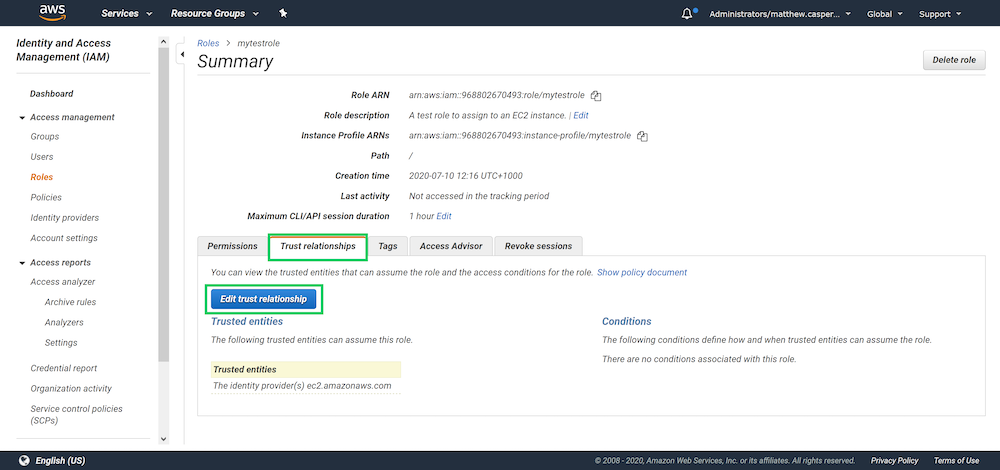Open the Global region dropdown
This screenshot has width=1000, height=470.
click(884, 14)
